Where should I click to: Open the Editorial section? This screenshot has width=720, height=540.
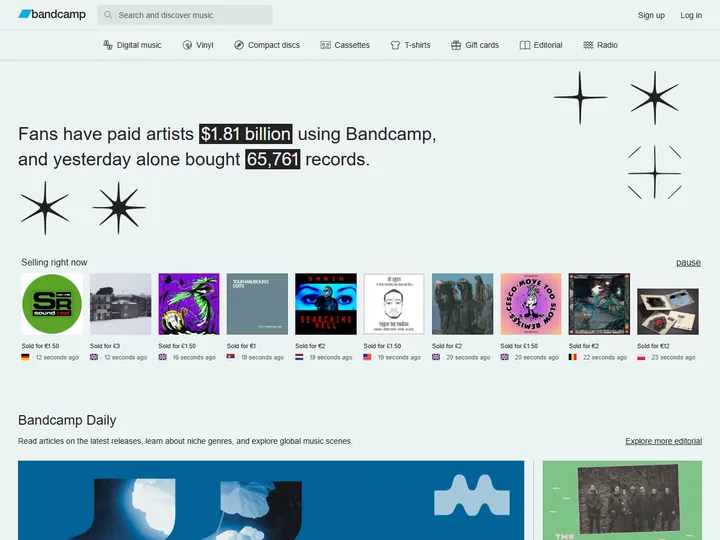(x=541, y=45)
